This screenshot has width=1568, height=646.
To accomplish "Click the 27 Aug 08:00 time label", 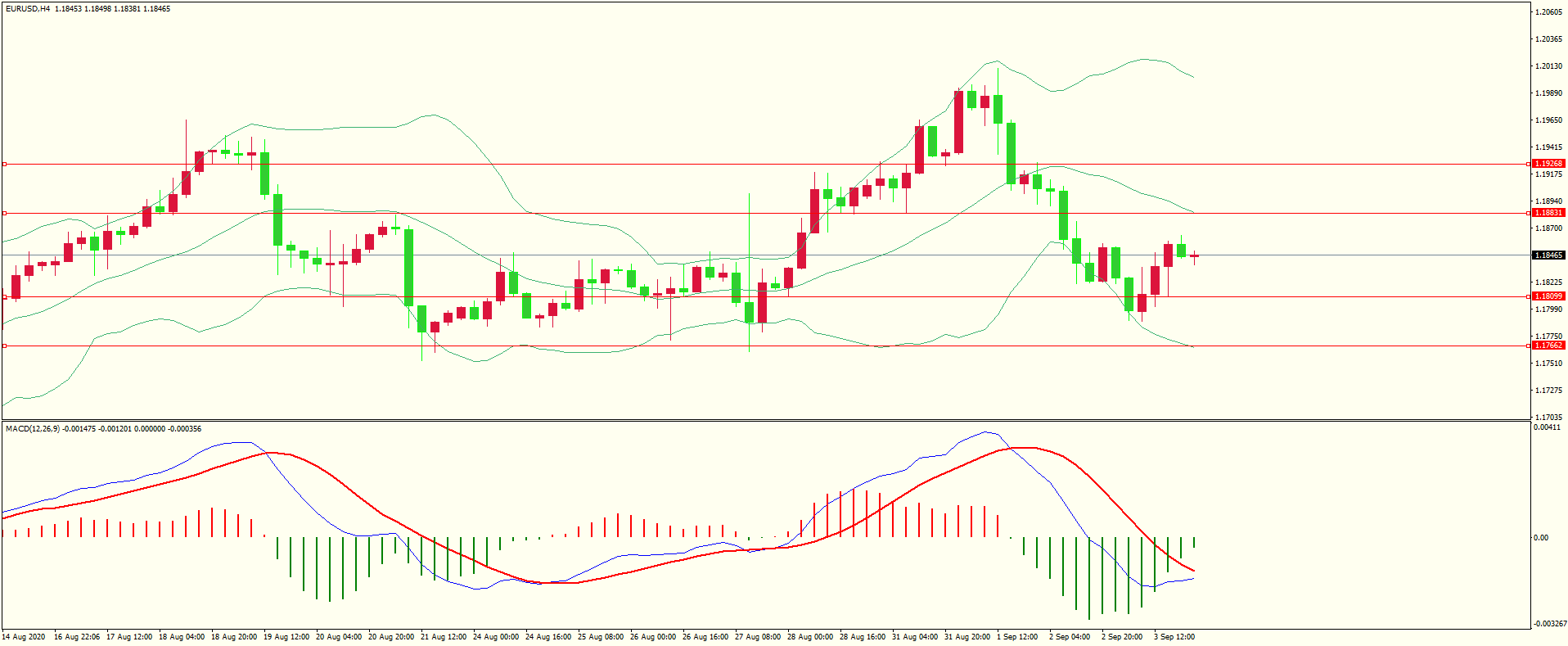I will pyautogui.click(x=758, y=637).
